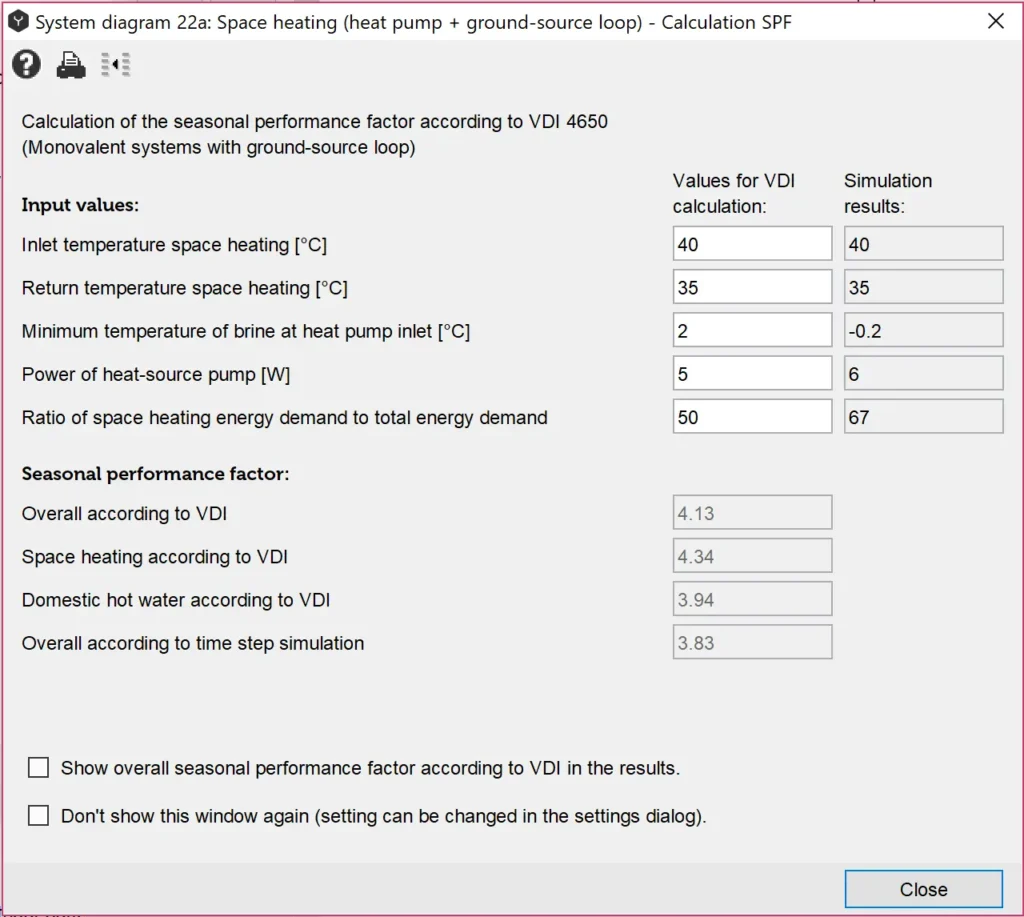Click the domestic hot water SPF value

click(752, 599)
